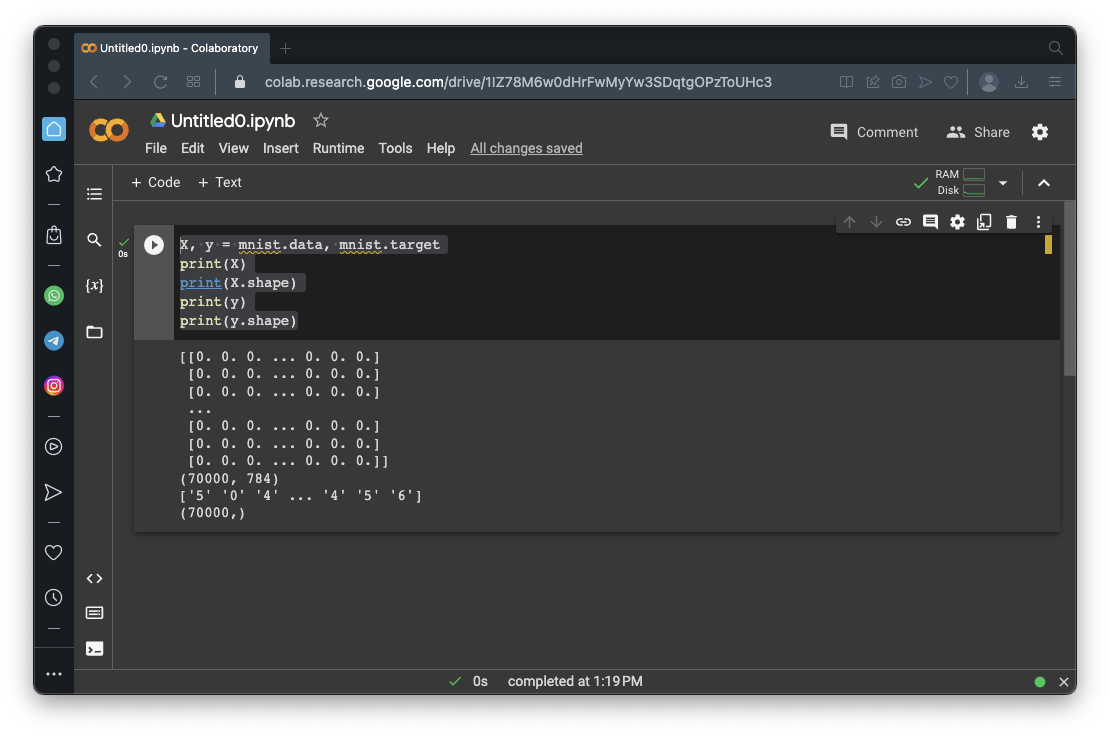Open the table of contents panel
This screenshot has width=1110, height=736.
point(94,194)
